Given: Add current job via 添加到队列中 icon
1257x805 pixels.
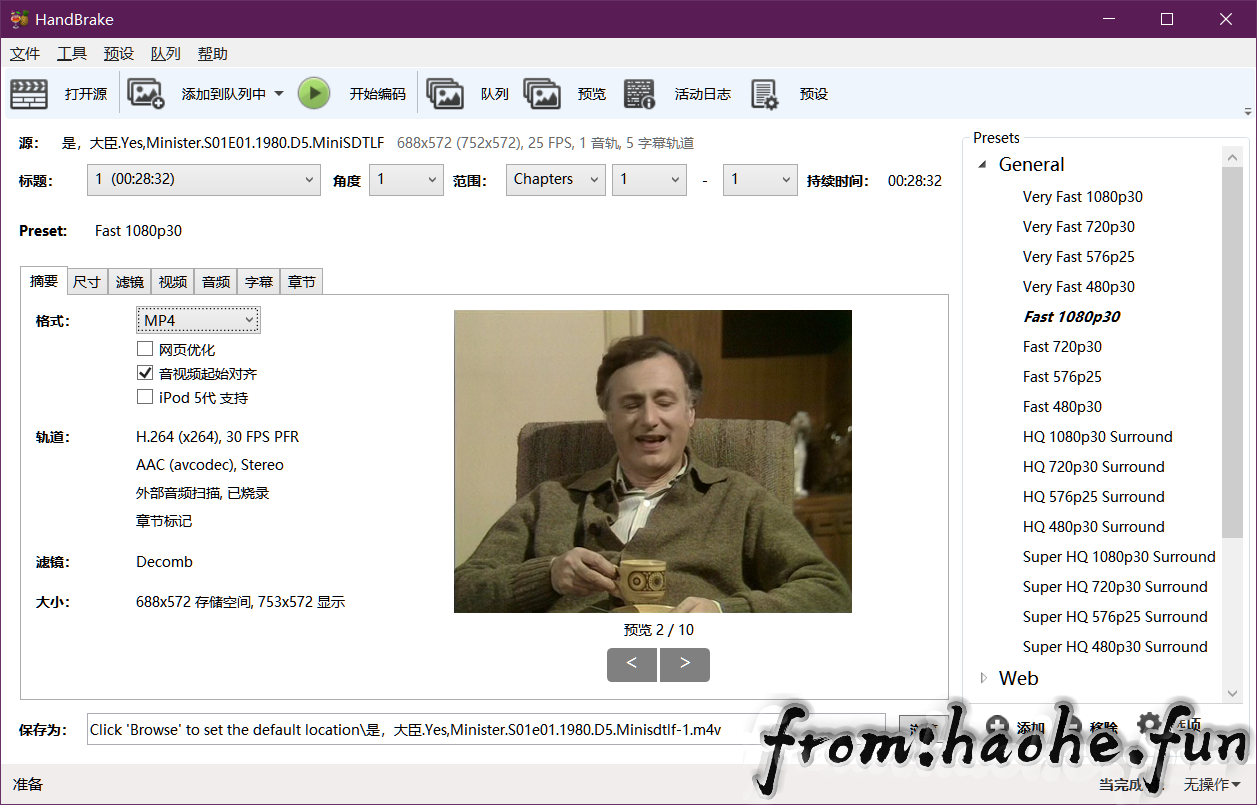Looking at the screenshot, I should [146, 94].
